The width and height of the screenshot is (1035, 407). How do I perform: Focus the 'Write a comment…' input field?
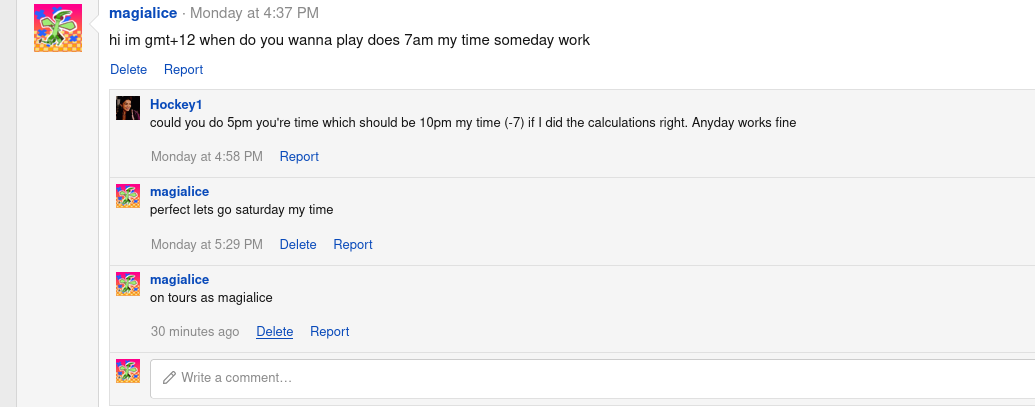pos(592,379)
